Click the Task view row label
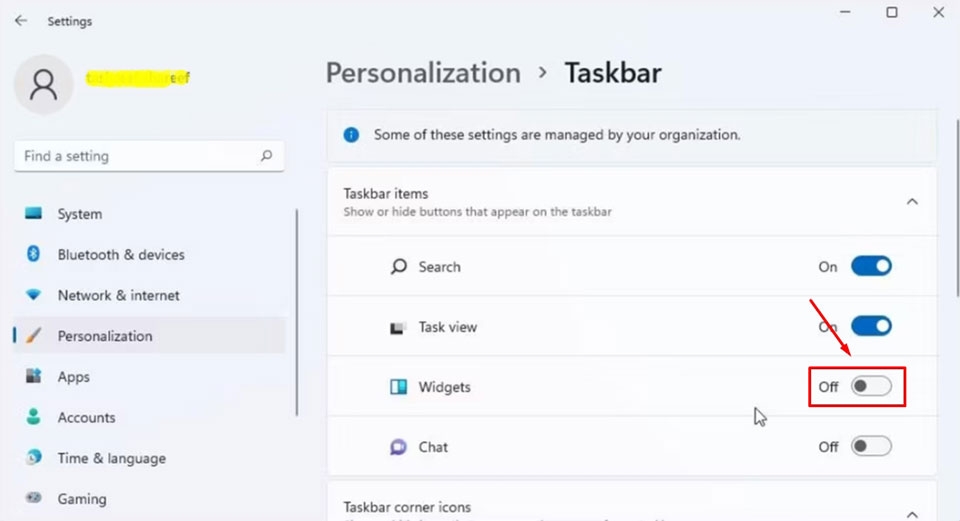The image size is (960, 521). [x=448, y=327]
